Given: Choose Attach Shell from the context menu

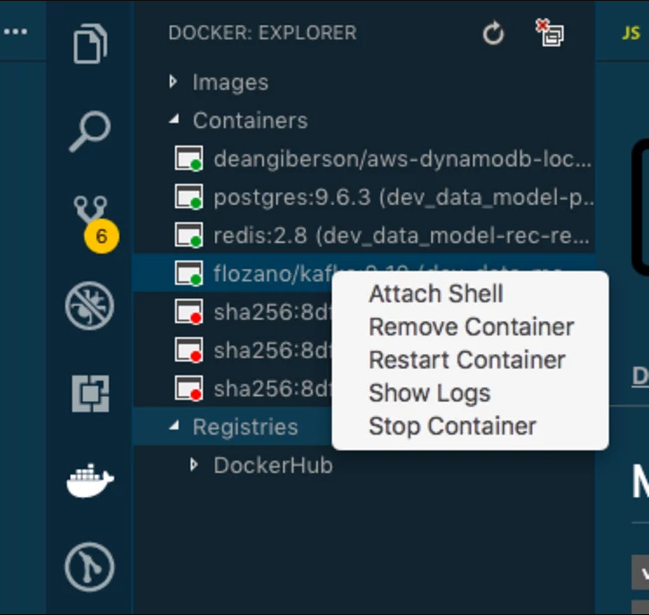Looking at the screenshot, I should 436,294.
